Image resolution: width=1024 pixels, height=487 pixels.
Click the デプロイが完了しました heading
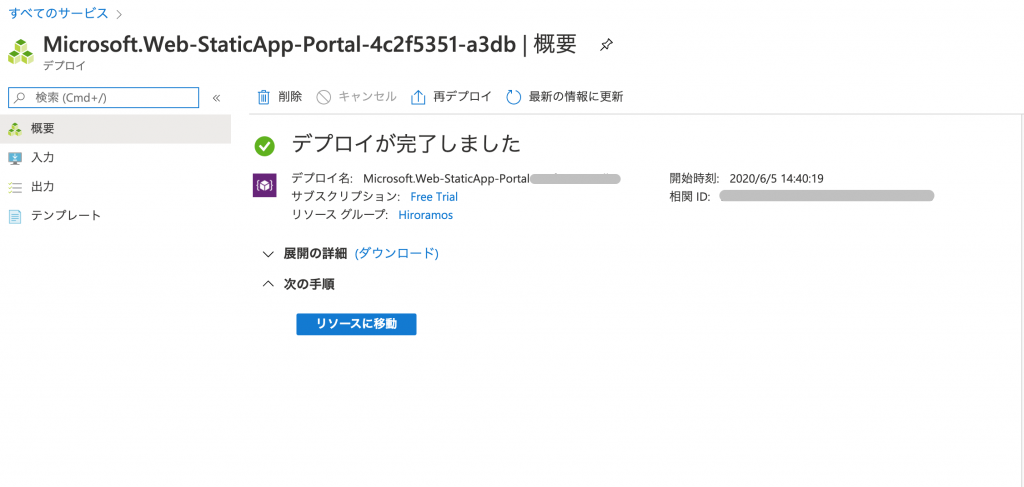[406, 144]
